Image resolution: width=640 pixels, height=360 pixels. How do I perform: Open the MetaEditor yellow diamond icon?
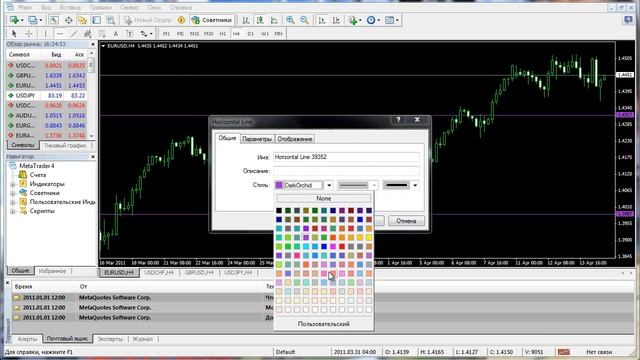(181, 20)
